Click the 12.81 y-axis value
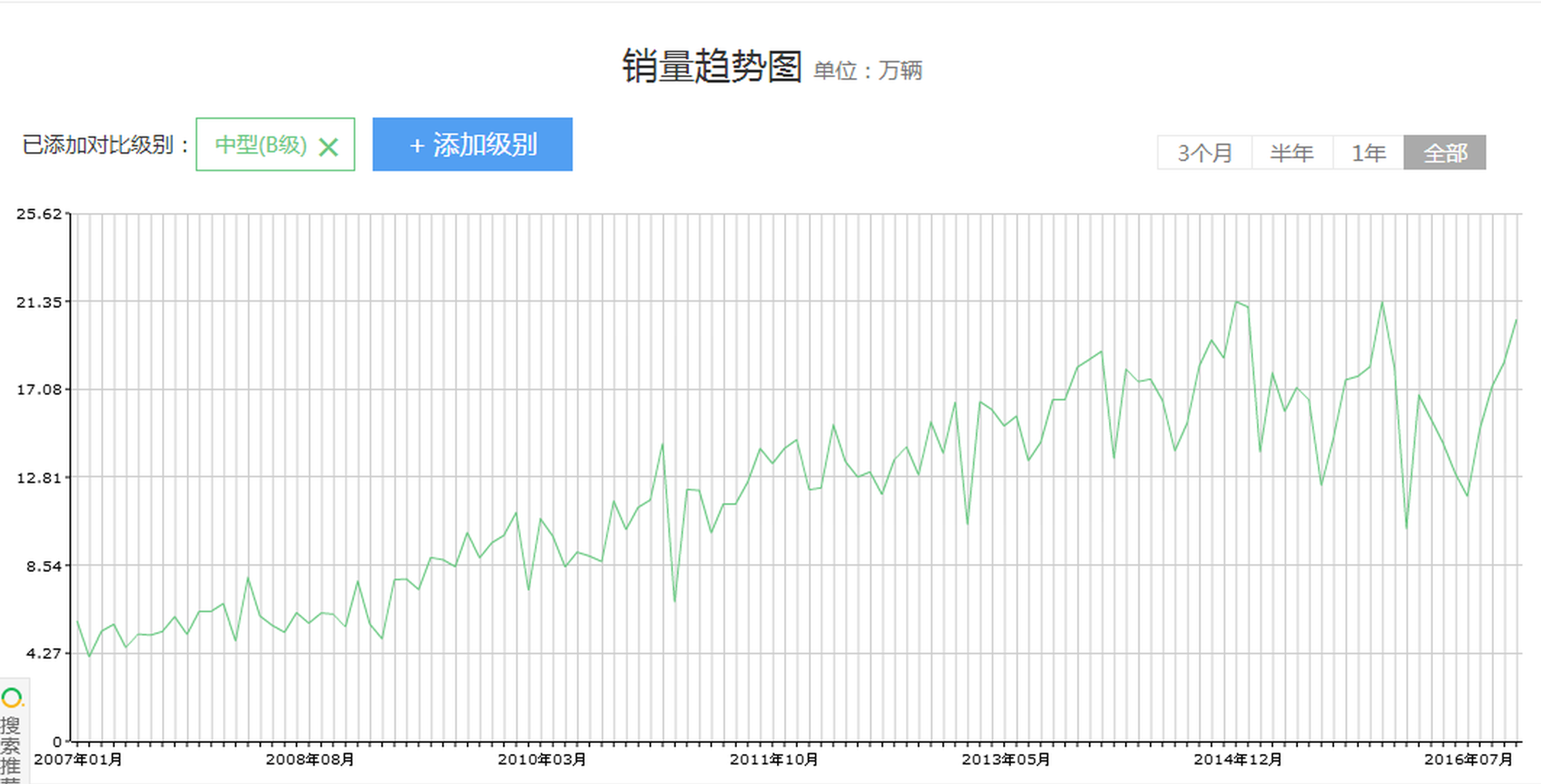 pos(39,478)
